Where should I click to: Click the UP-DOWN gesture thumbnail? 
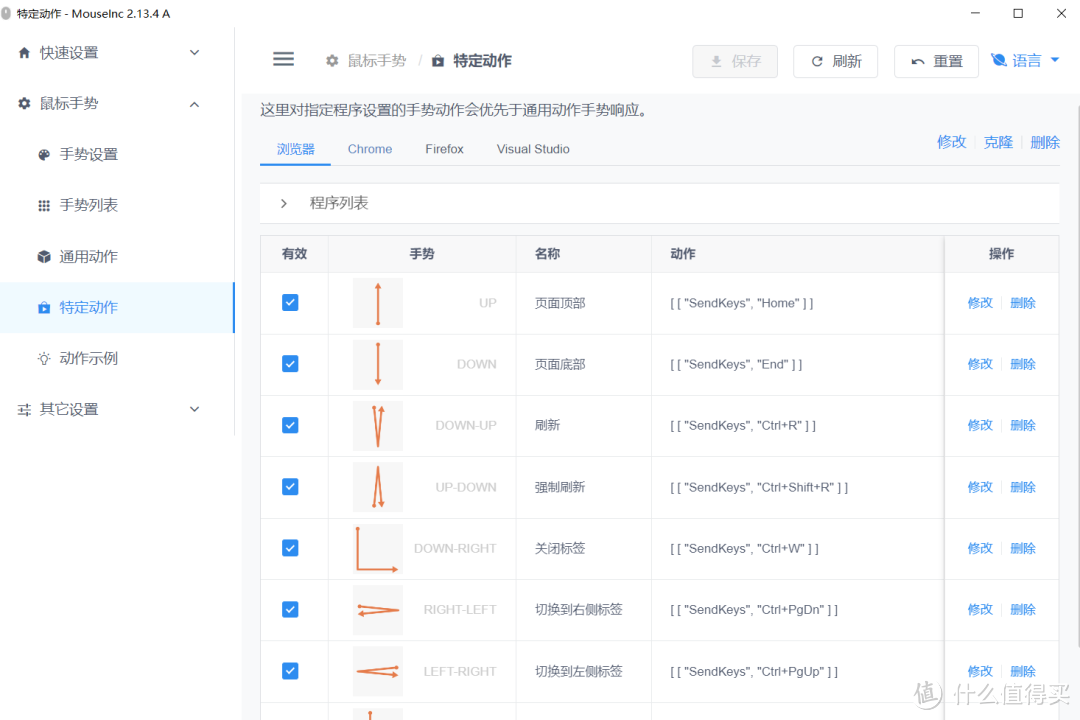pos(377,487)
